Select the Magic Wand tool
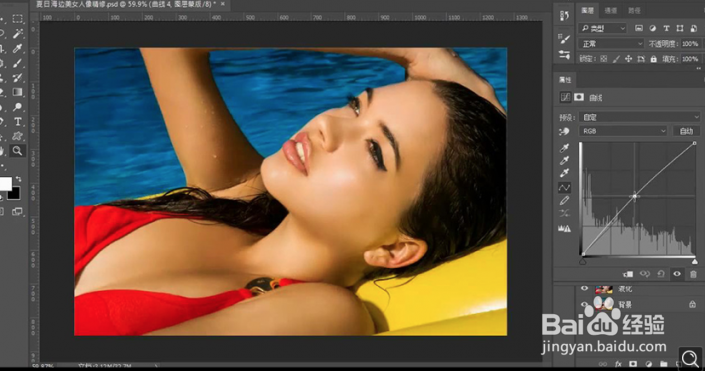Screen dimensions: 705x371 (18, 33)
